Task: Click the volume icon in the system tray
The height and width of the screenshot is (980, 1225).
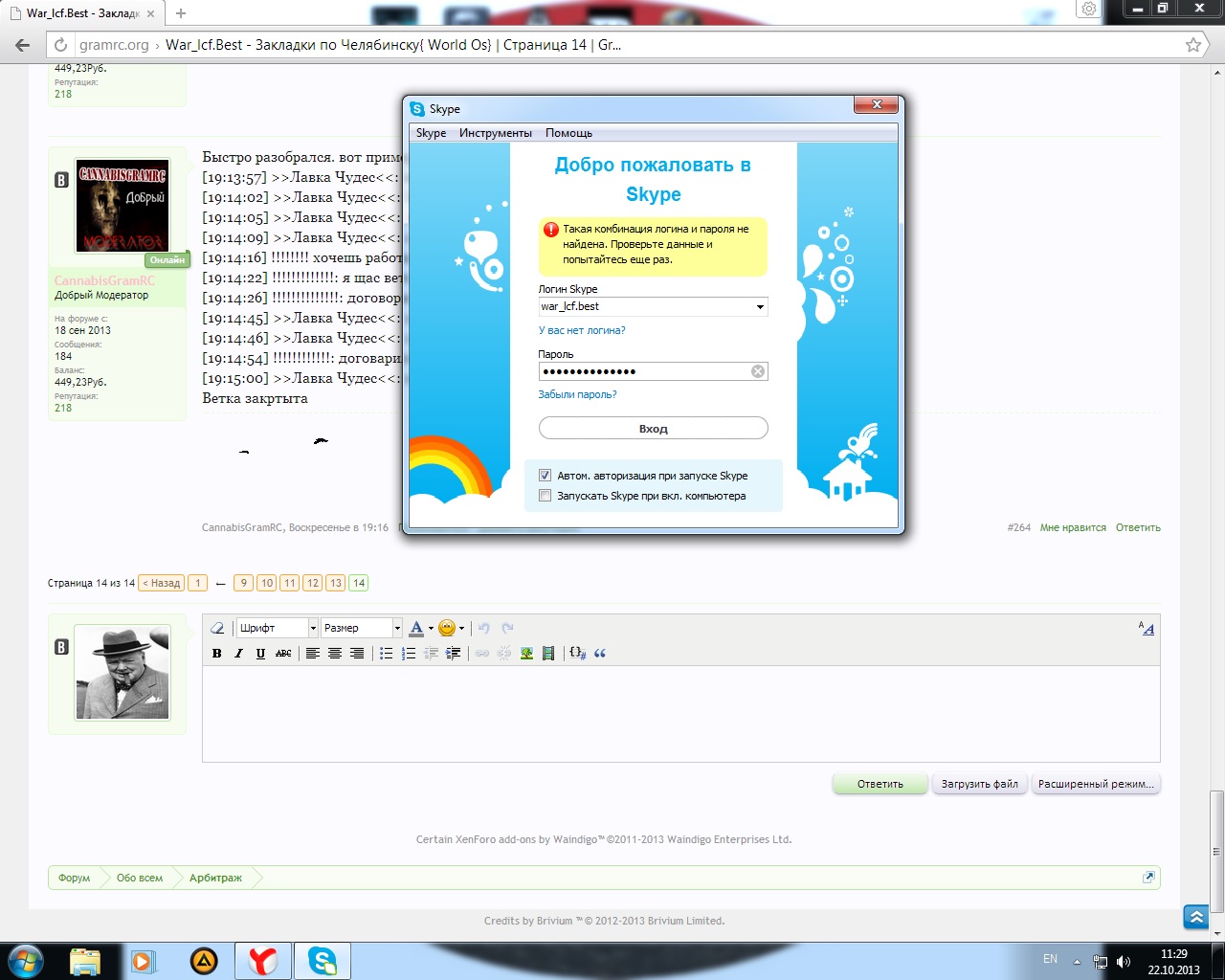Action: (1124, 961)
